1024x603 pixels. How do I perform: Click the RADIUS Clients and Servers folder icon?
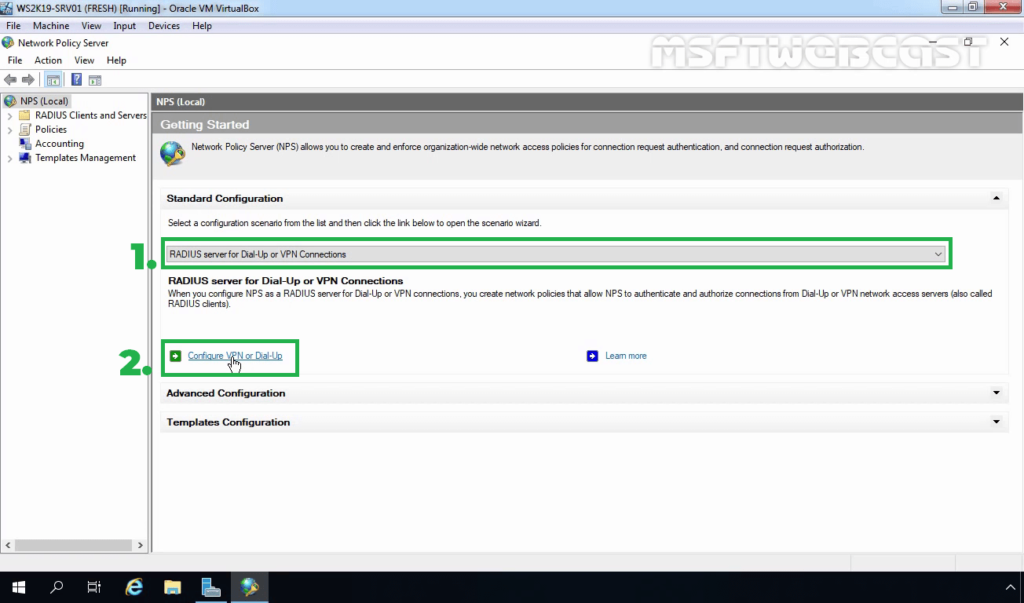click(x=25, y=115)
